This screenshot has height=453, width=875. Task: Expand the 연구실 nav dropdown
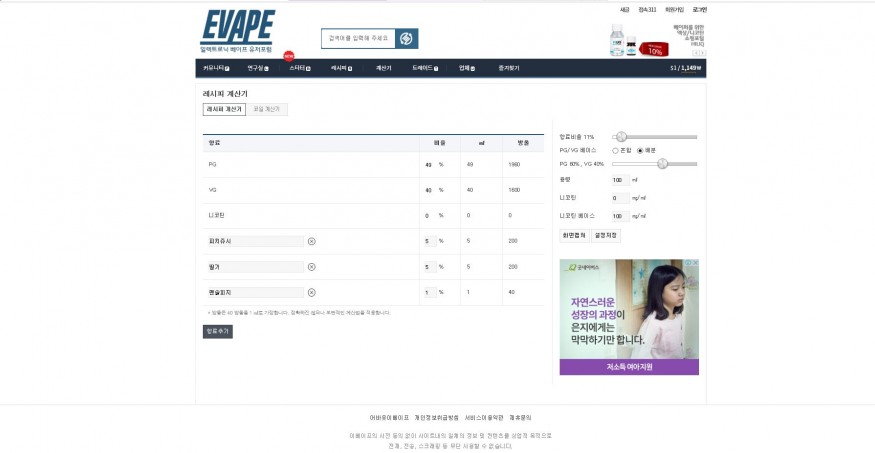click(257, 68)
